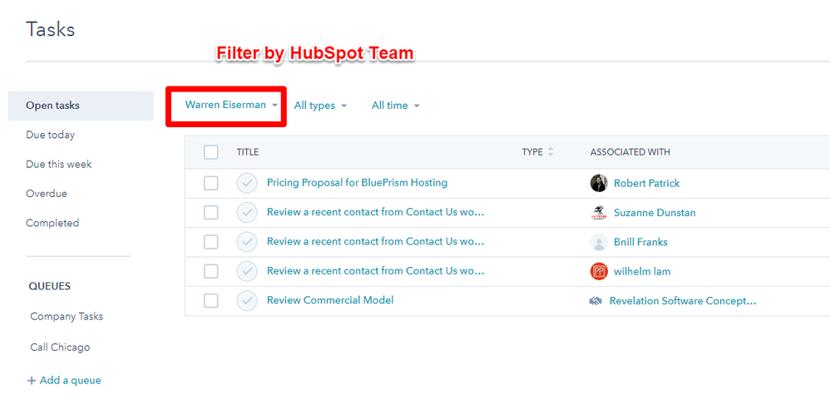Mark Pricing Proposal for BluePrism Hosting task complete
This screenshot has height=400, width=830.
[x=247, y=183]
